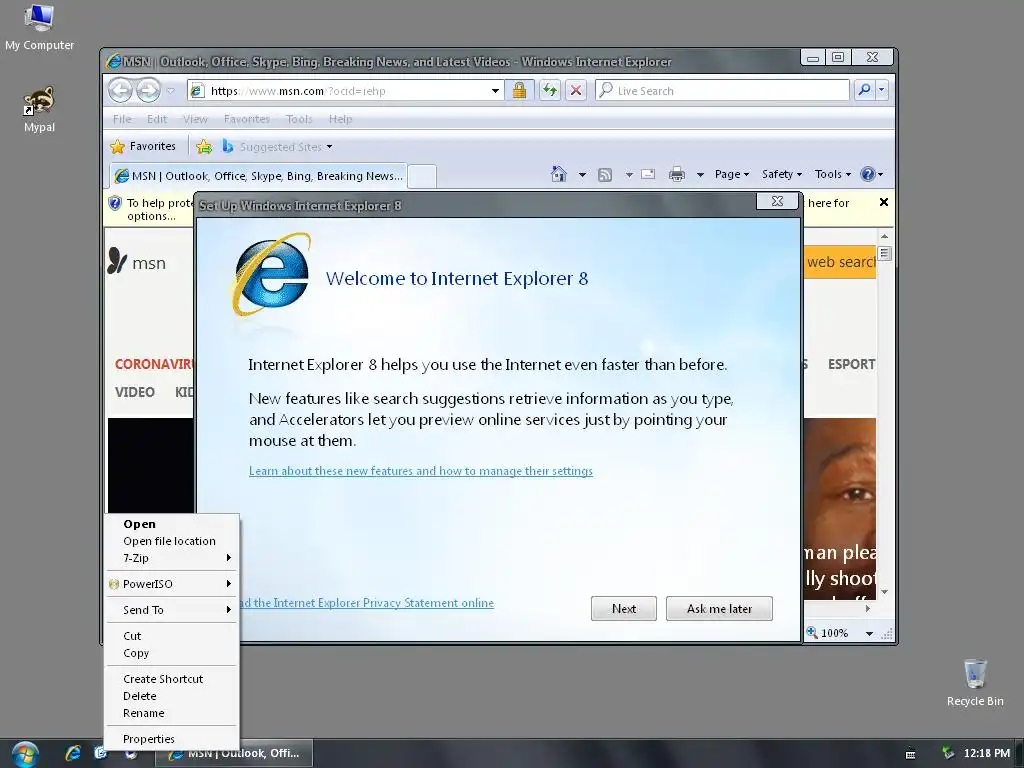
Task: Open a new blank tab button
Action: (x=422, y=176)
